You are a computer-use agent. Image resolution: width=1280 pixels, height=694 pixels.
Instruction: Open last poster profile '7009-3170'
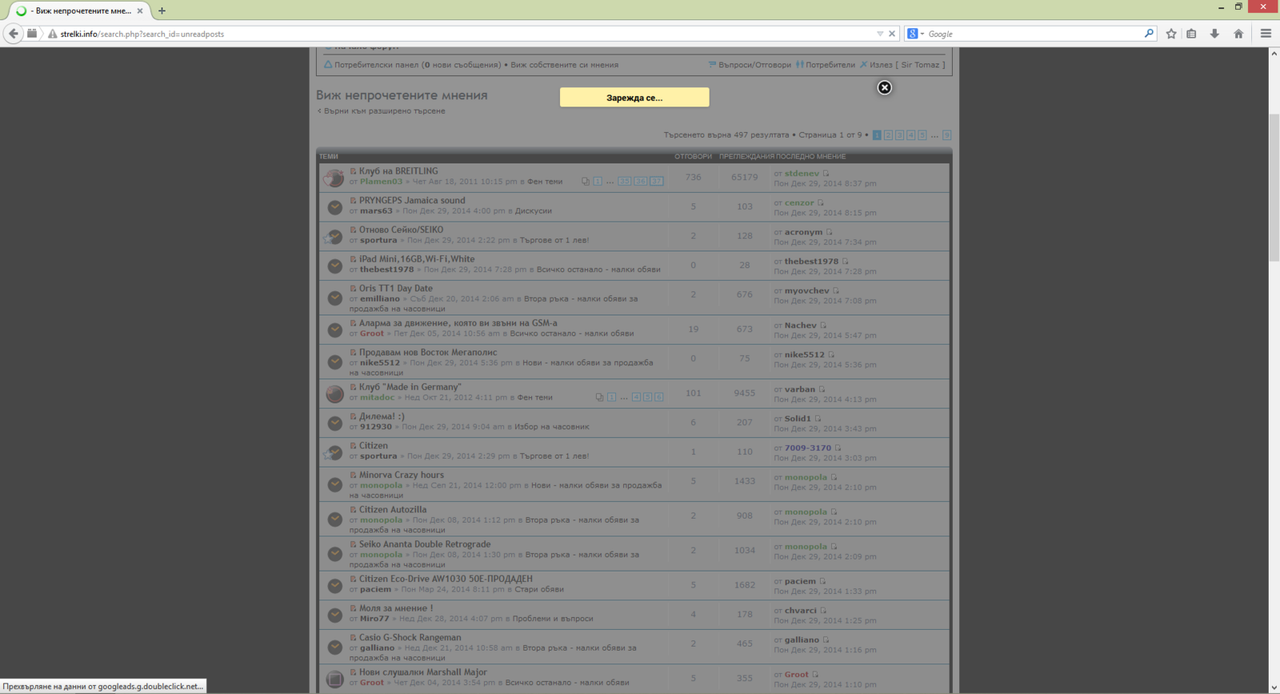coord(808,448)
